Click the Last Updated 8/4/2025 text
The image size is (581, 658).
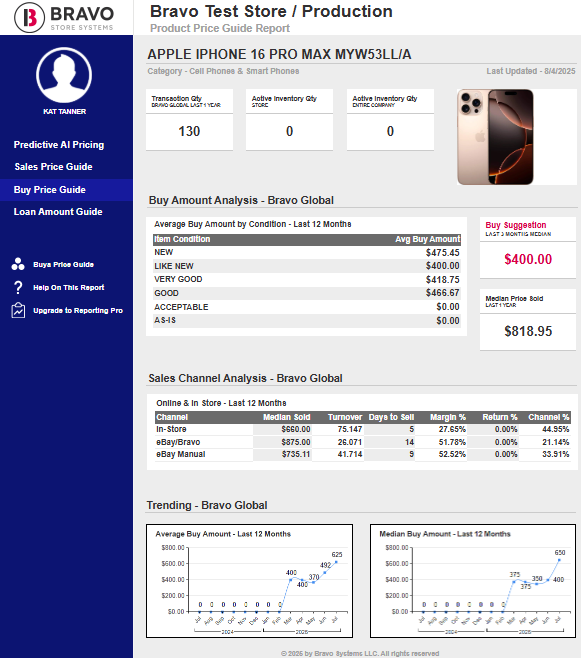[x=531, y=71]
